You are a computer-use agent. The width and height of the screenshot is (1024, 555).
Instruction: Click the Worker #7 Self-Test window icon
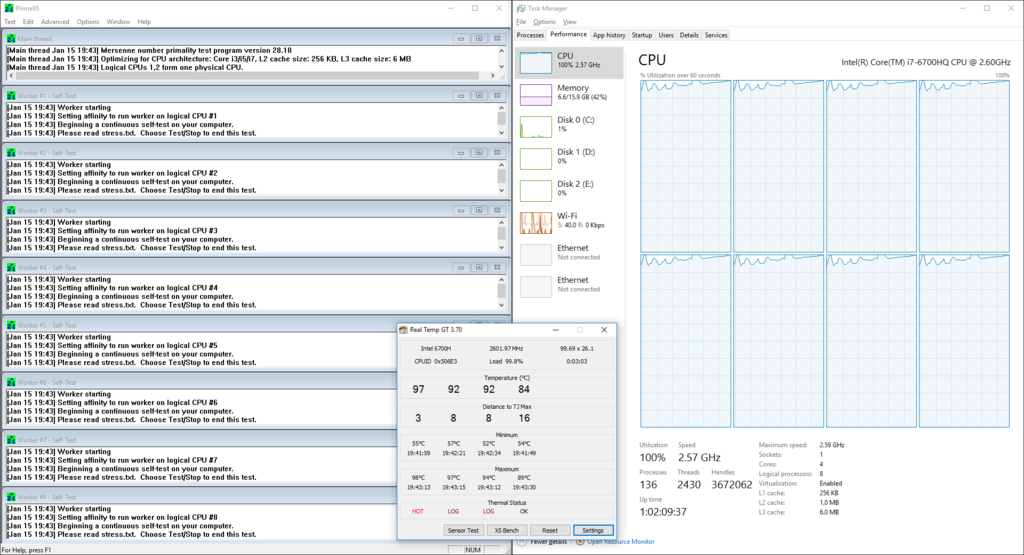click(x=11, y=439)
